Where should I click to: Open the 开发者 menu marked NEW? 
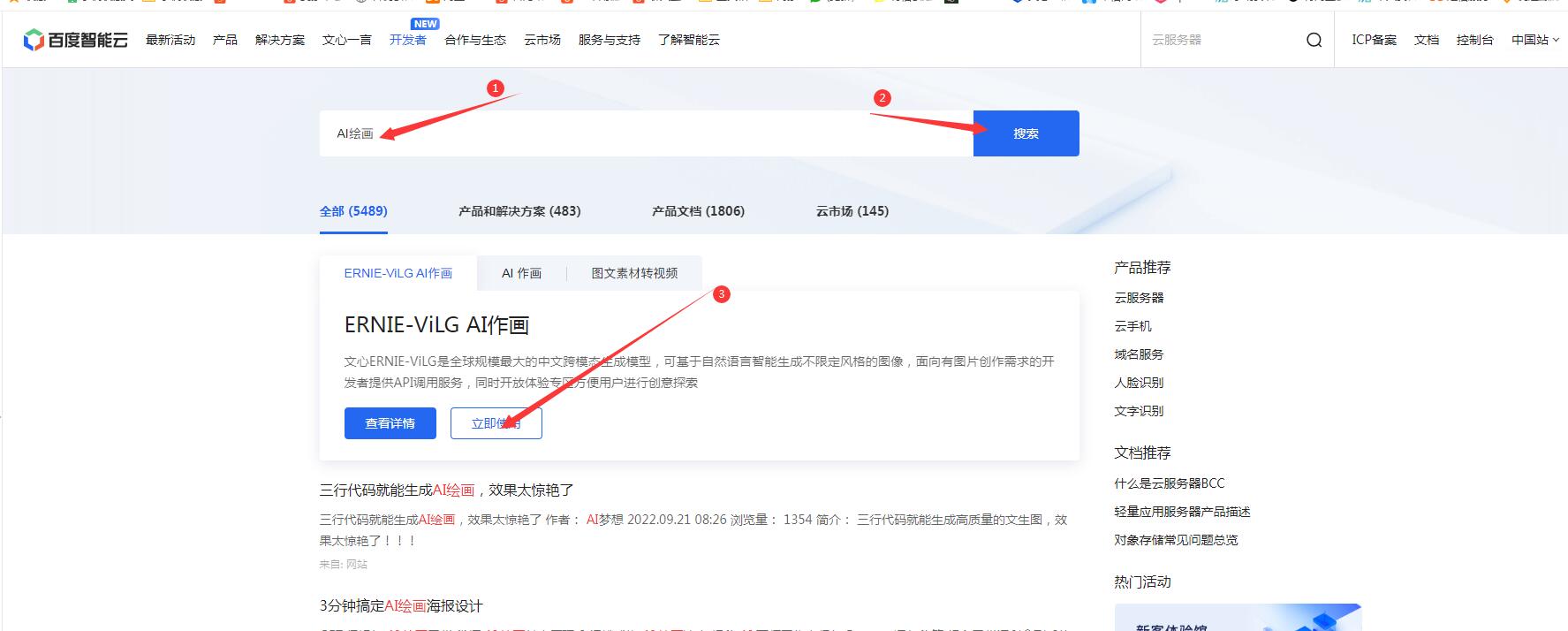coord(408,40)
